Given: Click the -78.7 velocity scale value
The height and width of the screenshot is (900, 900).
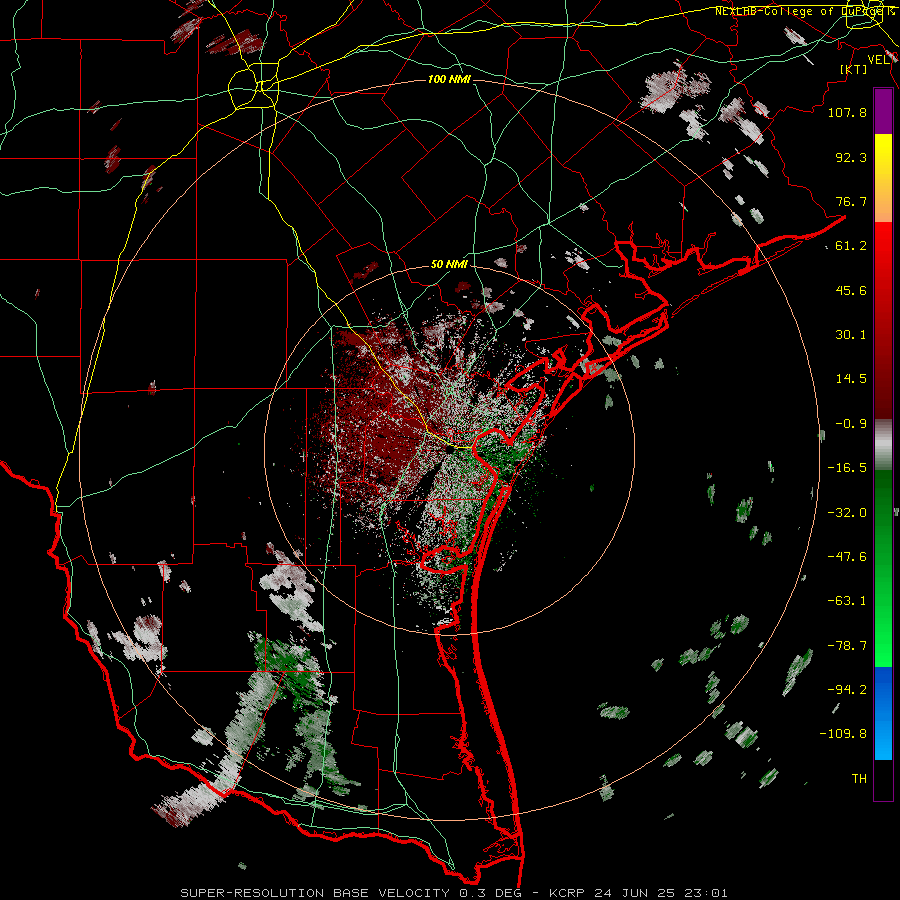Looking at the screenshot, I should [847, 646].
